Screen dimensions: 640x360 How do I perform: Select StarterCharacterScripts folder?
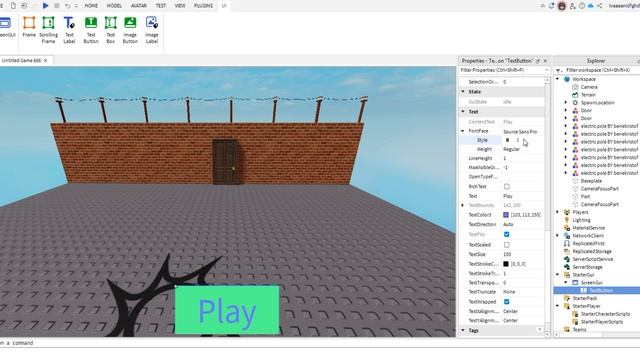[605, 314]
